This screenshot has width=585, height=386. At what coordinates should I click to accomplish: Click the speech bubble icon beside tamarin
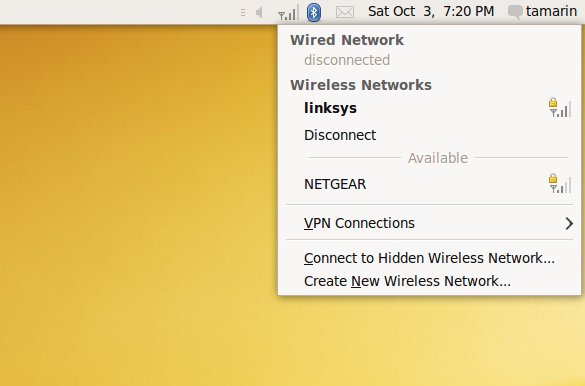tap(515, 12)
